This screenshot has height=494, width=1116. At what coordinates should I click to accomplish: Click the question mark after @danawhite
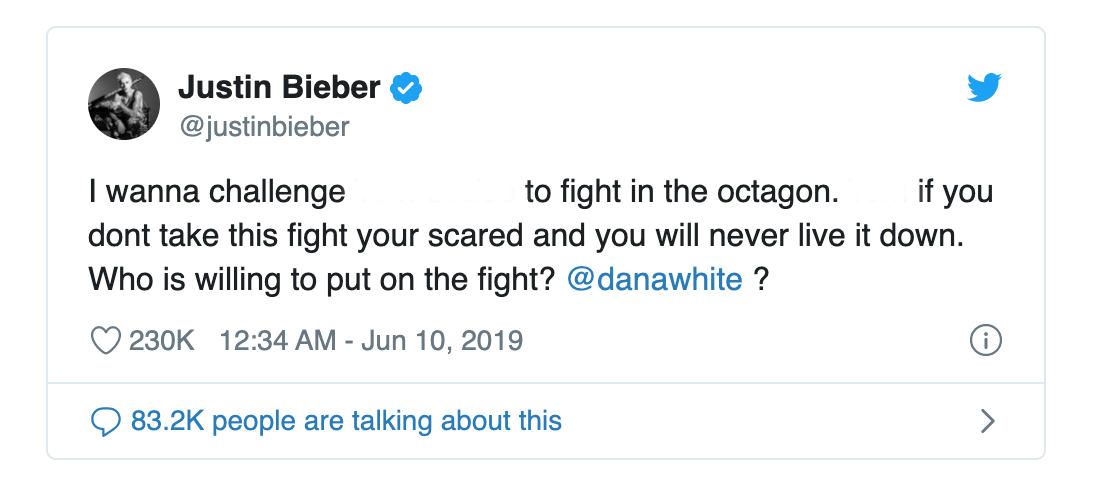tap(761, 279)
